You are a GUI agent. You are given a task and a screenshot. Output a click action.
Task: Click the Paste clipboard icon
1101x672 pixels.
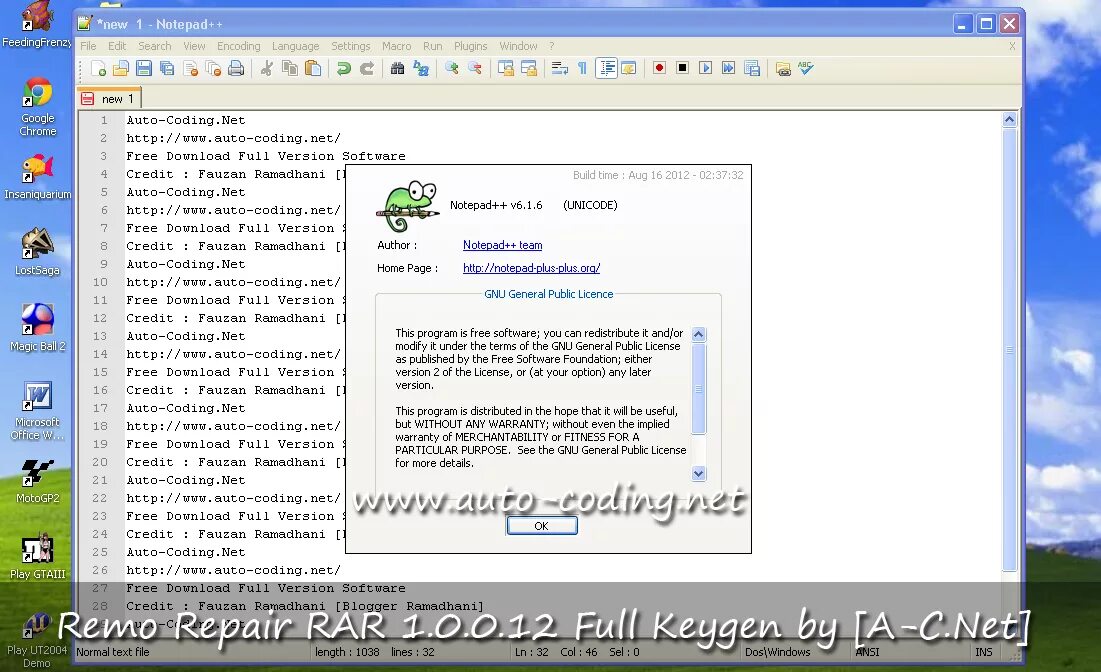point(313,68)
